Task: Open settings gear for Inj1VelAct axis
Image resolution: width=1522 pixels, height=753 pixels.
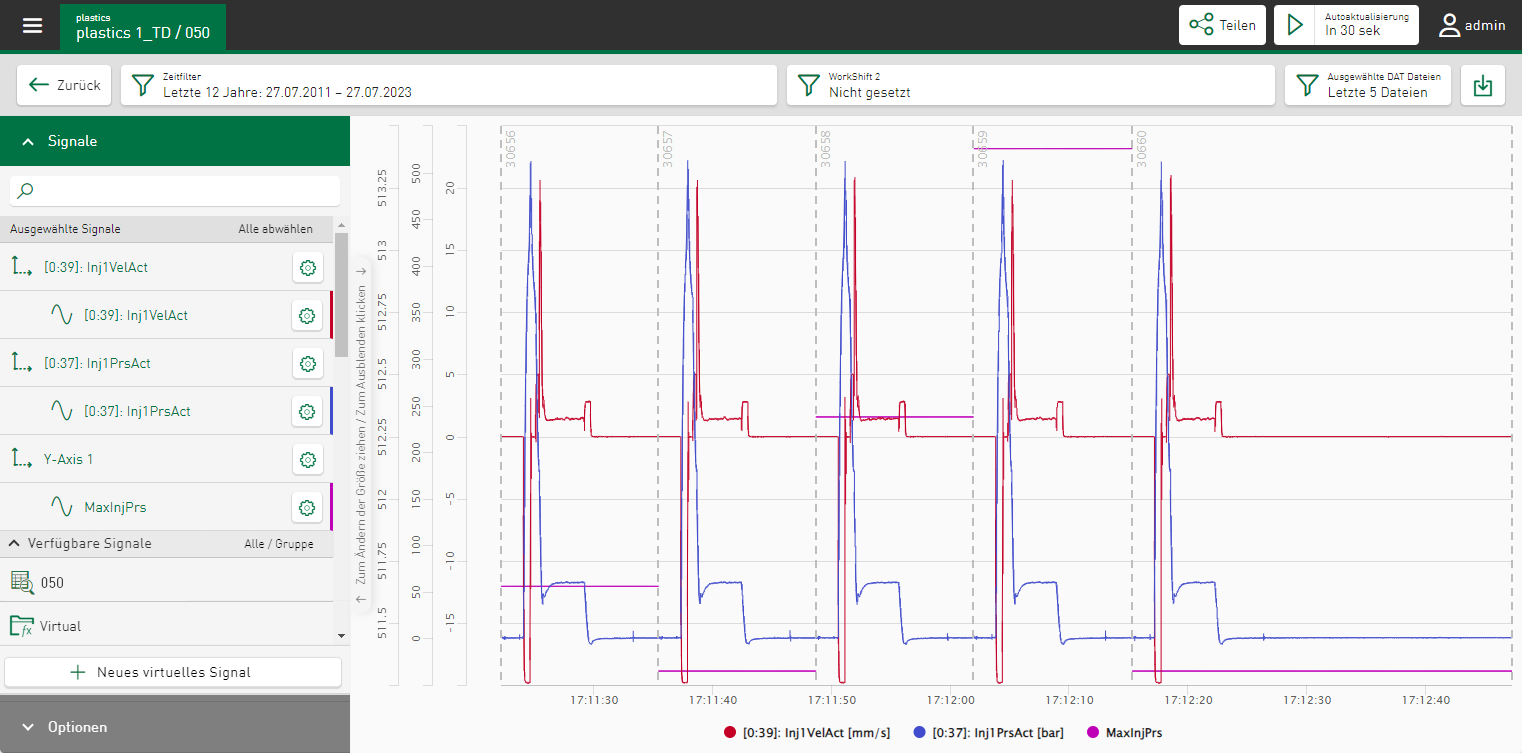Action: (x=308, y=267)
